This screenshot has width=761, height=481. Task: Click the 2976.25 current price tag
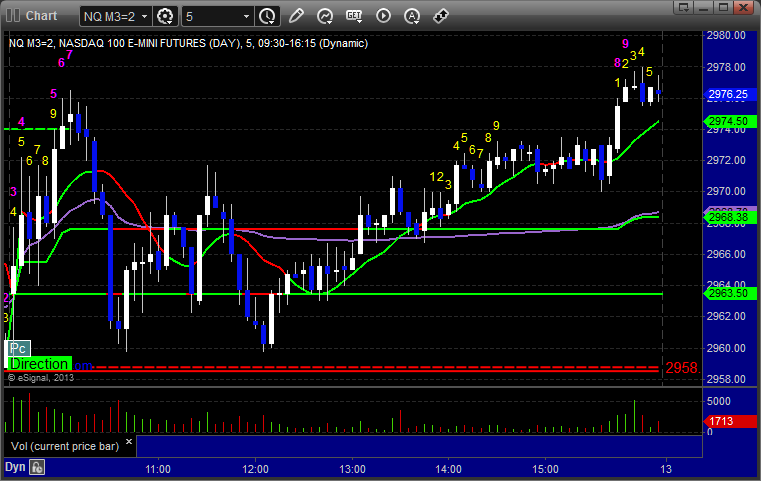(728, 94)
